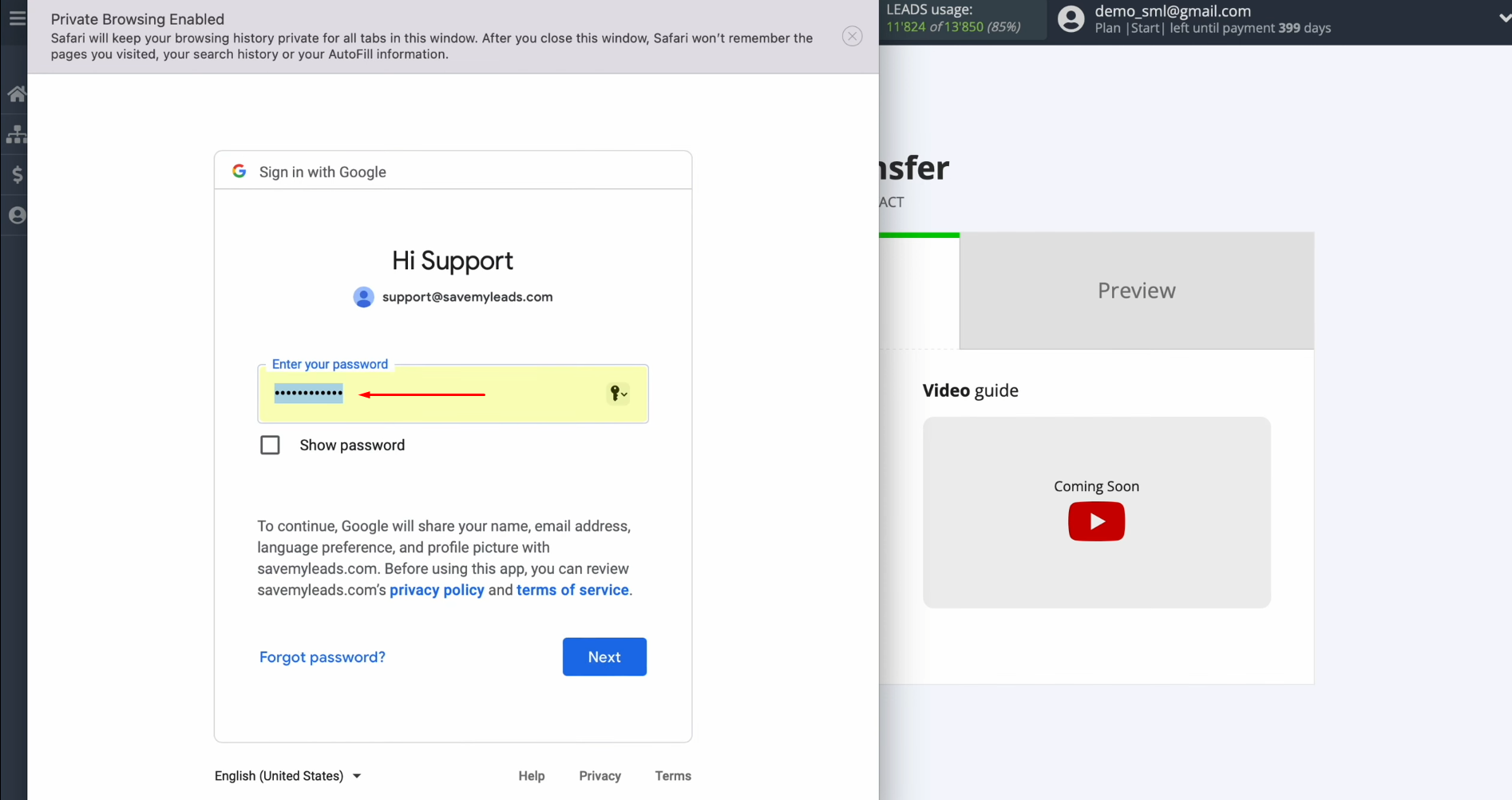This screenshot has width=1512, height=800.
Task: Open the privacy policy link
Action: pos(437,590)
